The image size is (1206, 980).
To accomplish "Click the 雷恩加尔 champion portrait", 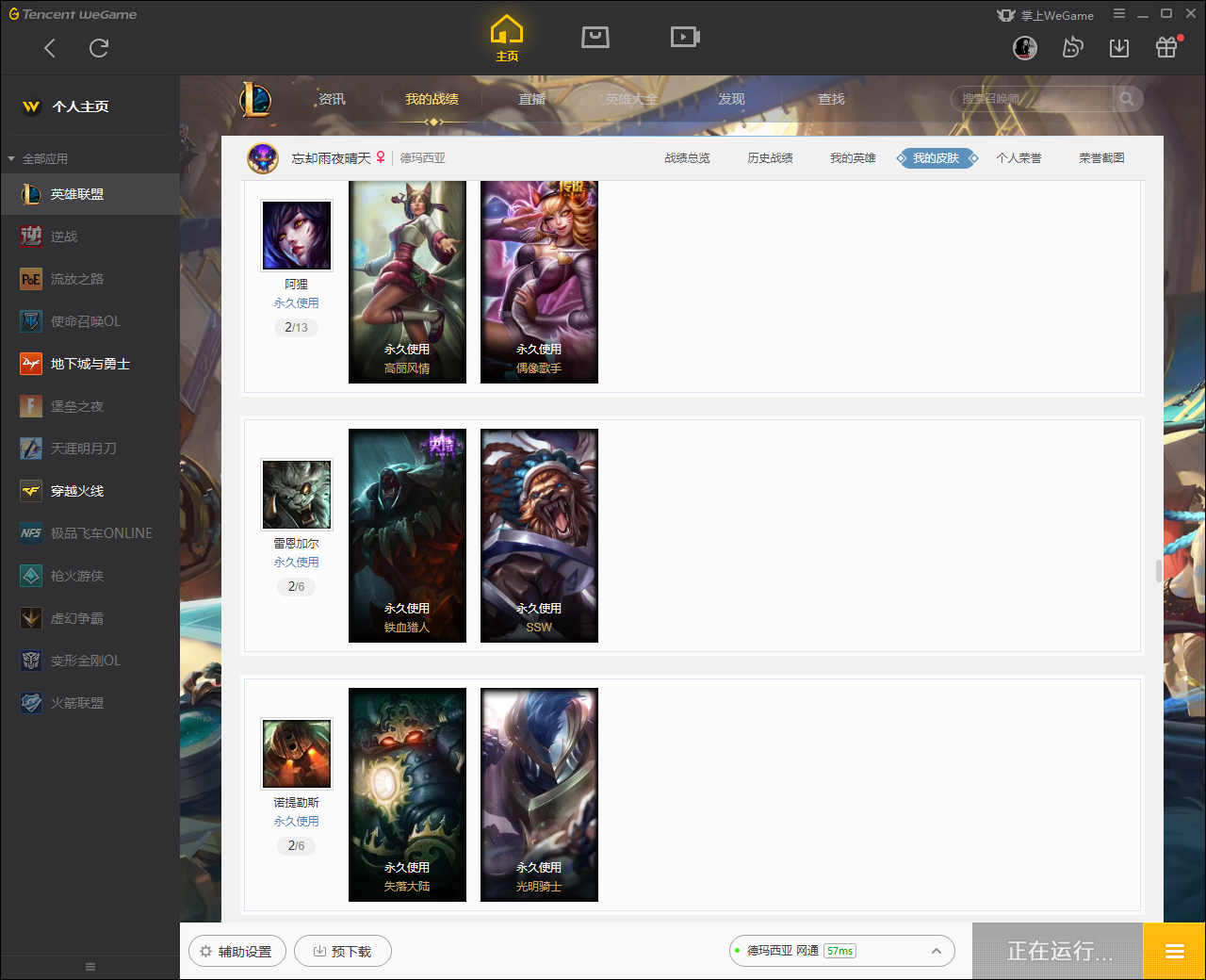I will pyautogui.click(x=297, y=495).
